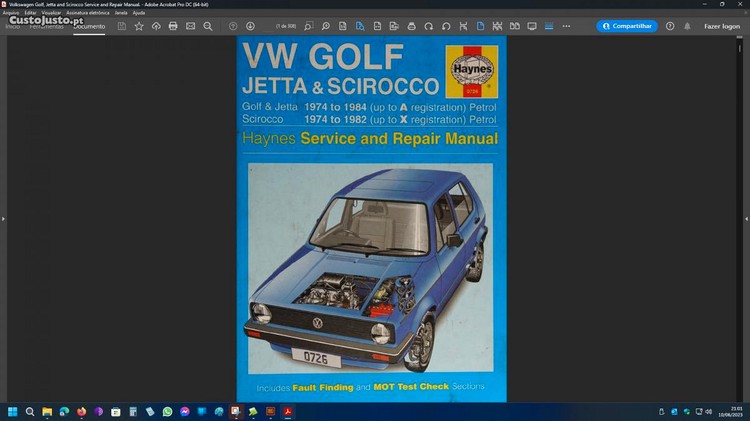The width and height of the screenshot is (750, 421).
Task: Open the help question mark icon
Action: coord(670,26)
